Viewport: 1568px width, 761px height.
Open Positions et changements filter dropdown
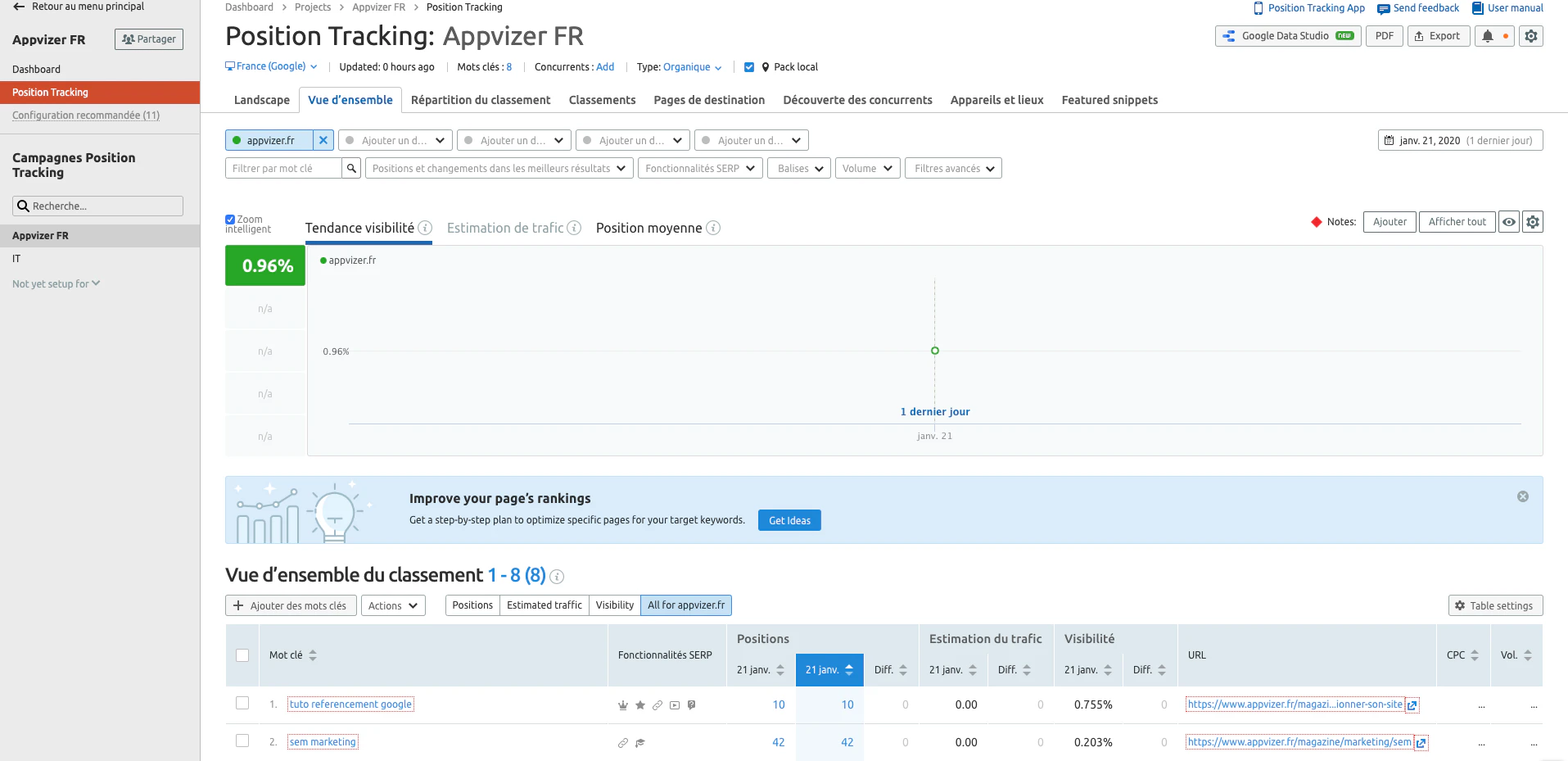click(499, 168)
